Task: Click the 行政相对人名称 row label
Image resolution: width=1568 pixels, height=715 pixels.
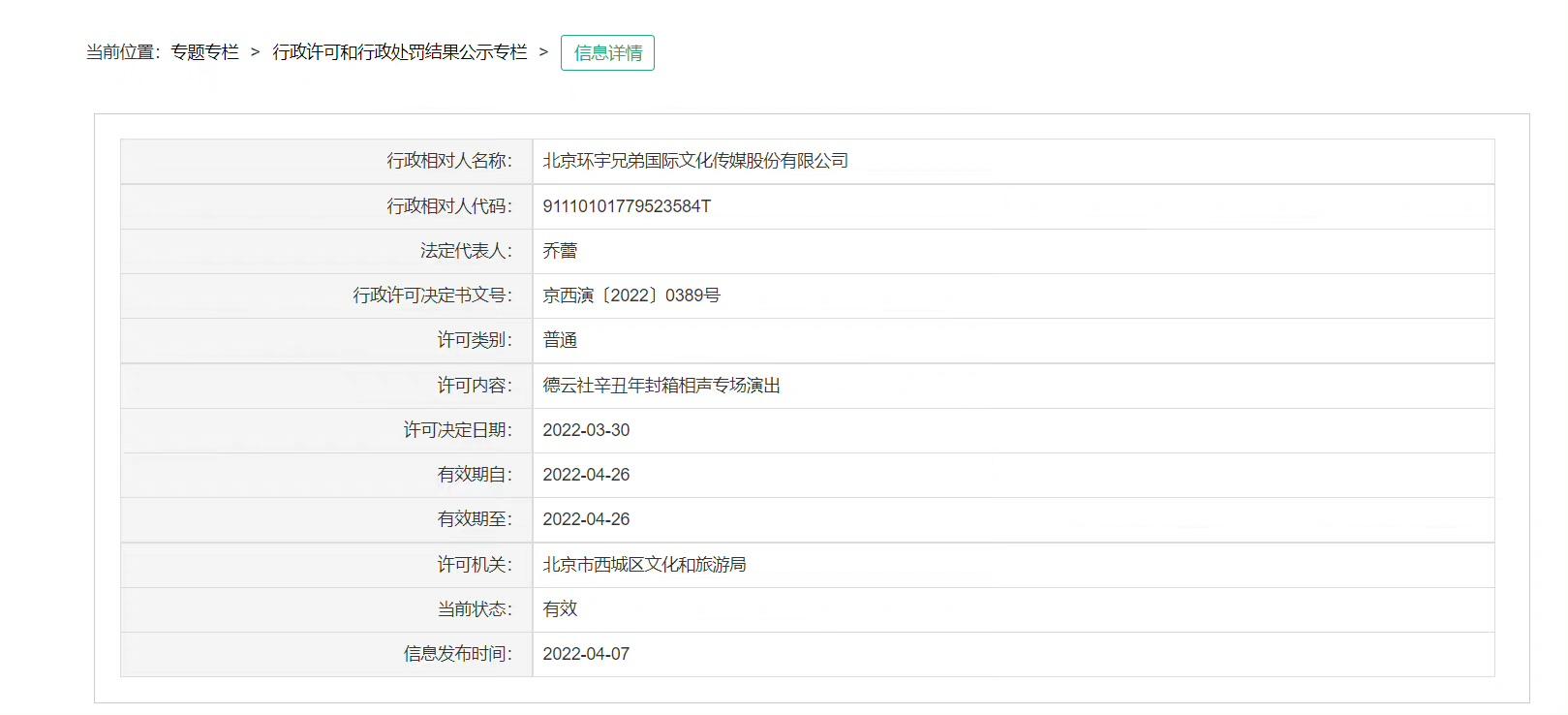Action: point(449,161)
